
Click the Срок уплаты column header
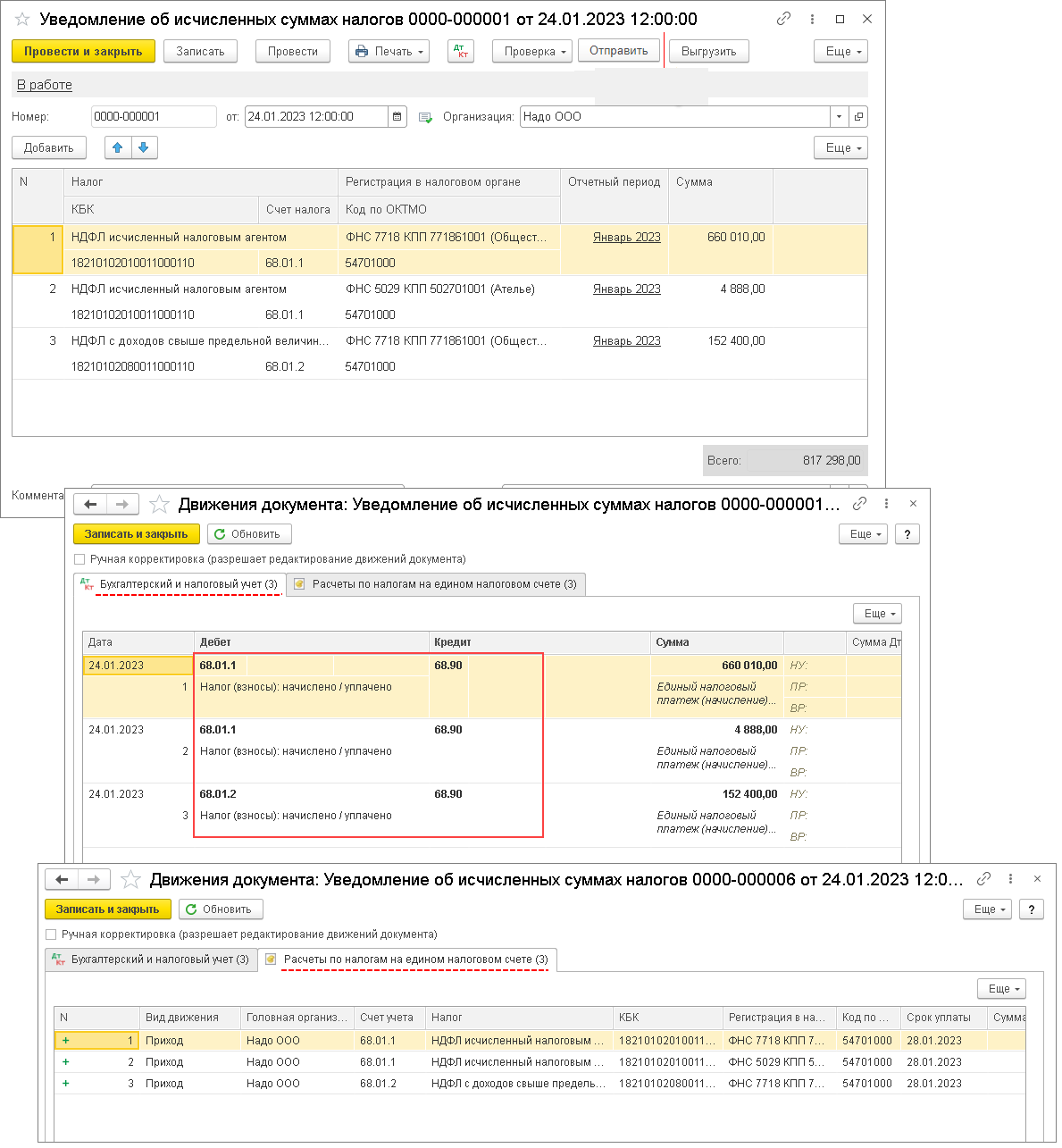(x=943, y=1018)
